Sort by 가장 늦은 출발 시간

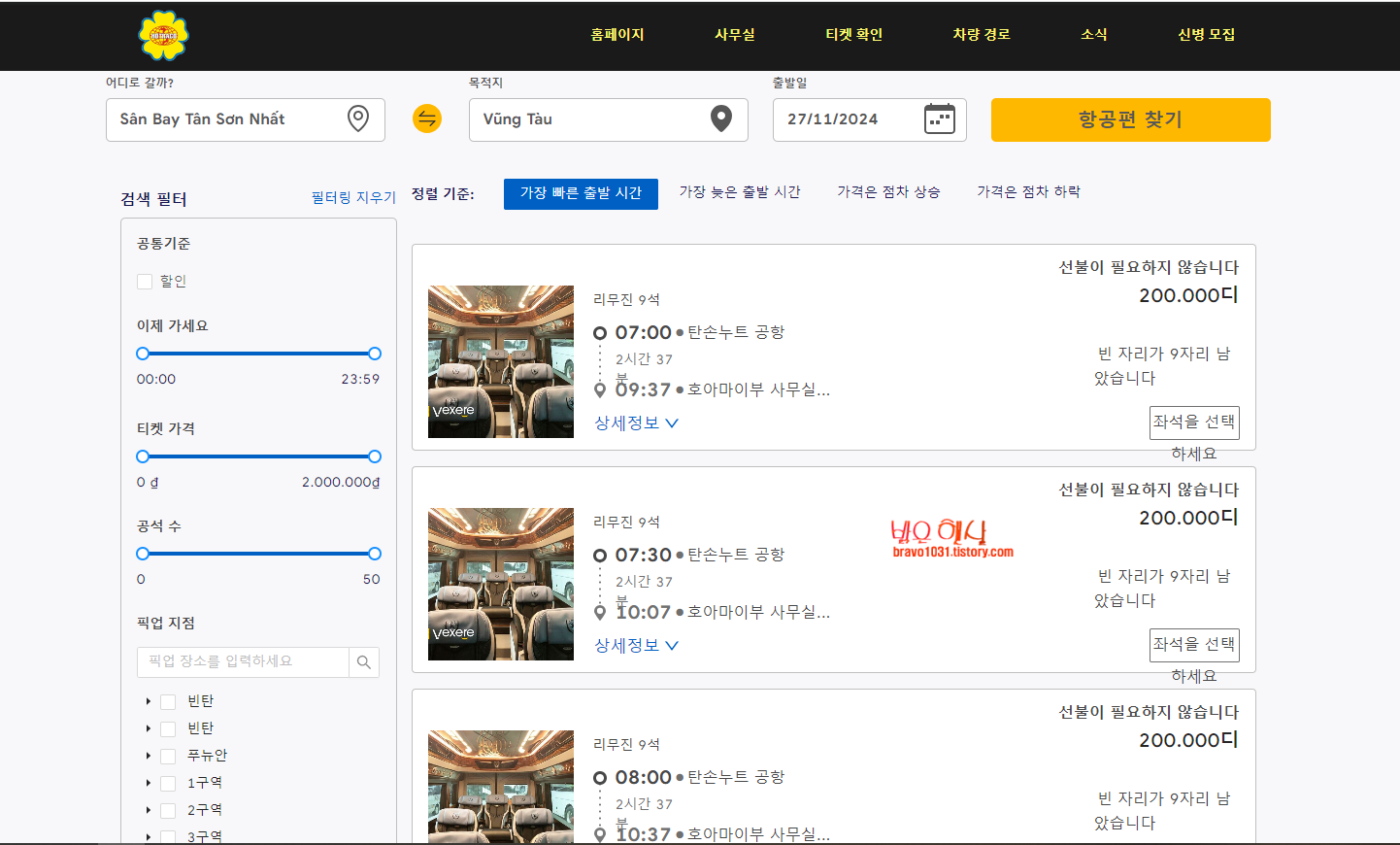pos(740,192)
